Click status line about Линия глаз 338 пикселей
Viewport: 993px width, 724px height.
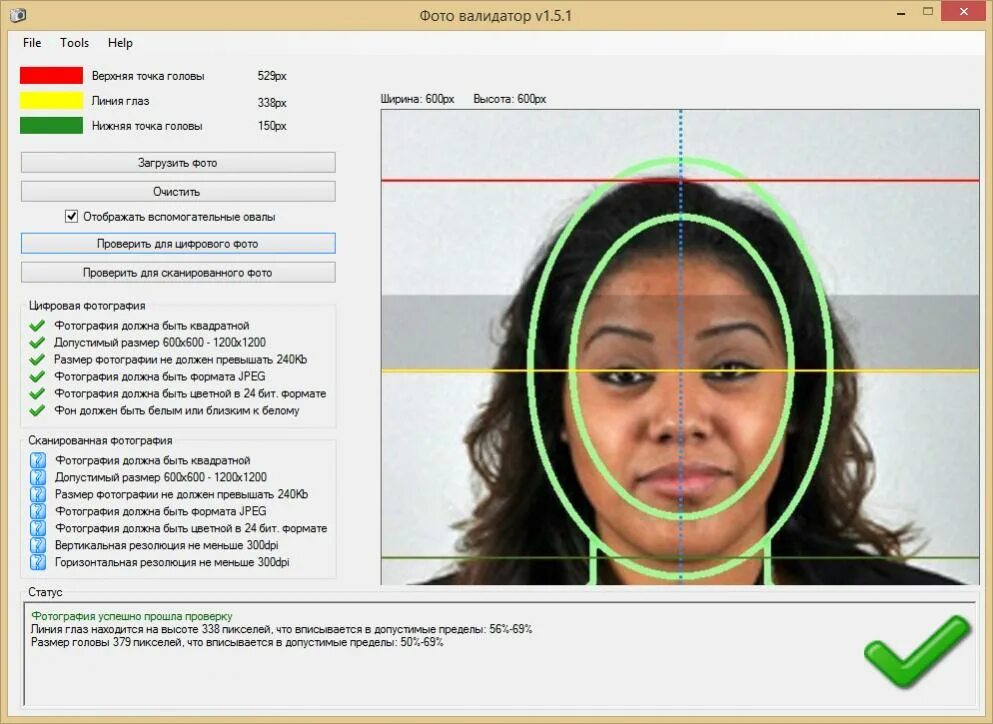282,629
